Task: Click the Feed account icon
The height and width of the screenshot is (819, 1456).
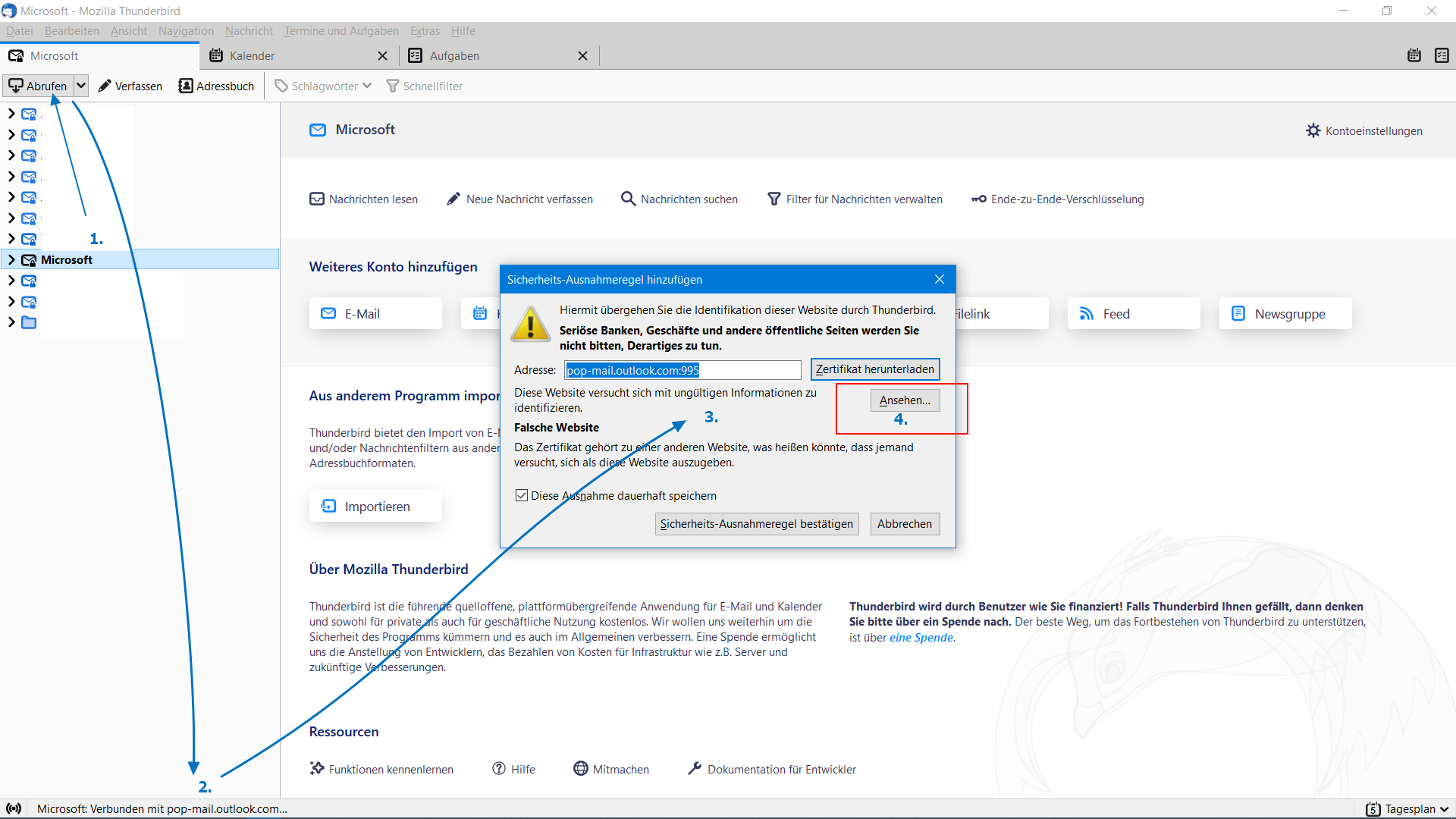Action: point(1087,313)
